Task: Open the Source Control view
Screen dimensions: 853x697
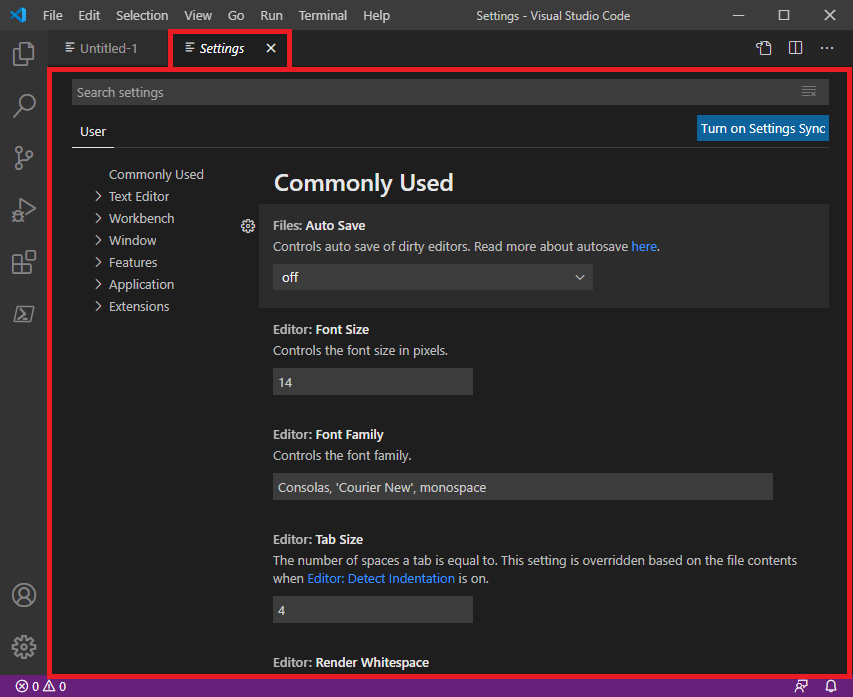Action: click(23, 158)
